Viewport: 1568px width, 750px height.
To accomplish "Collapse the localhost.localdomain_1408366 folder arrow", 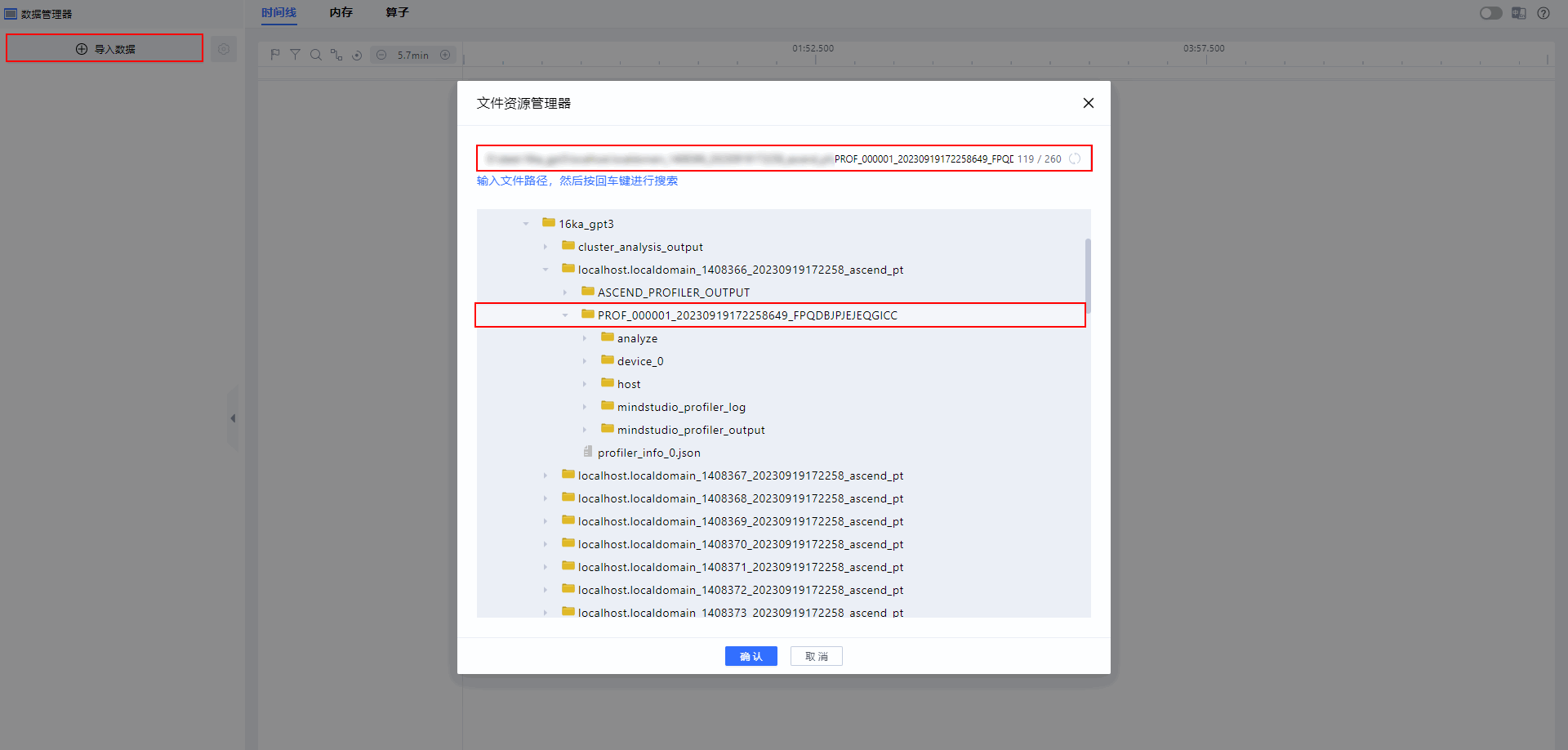I will 546,270.
